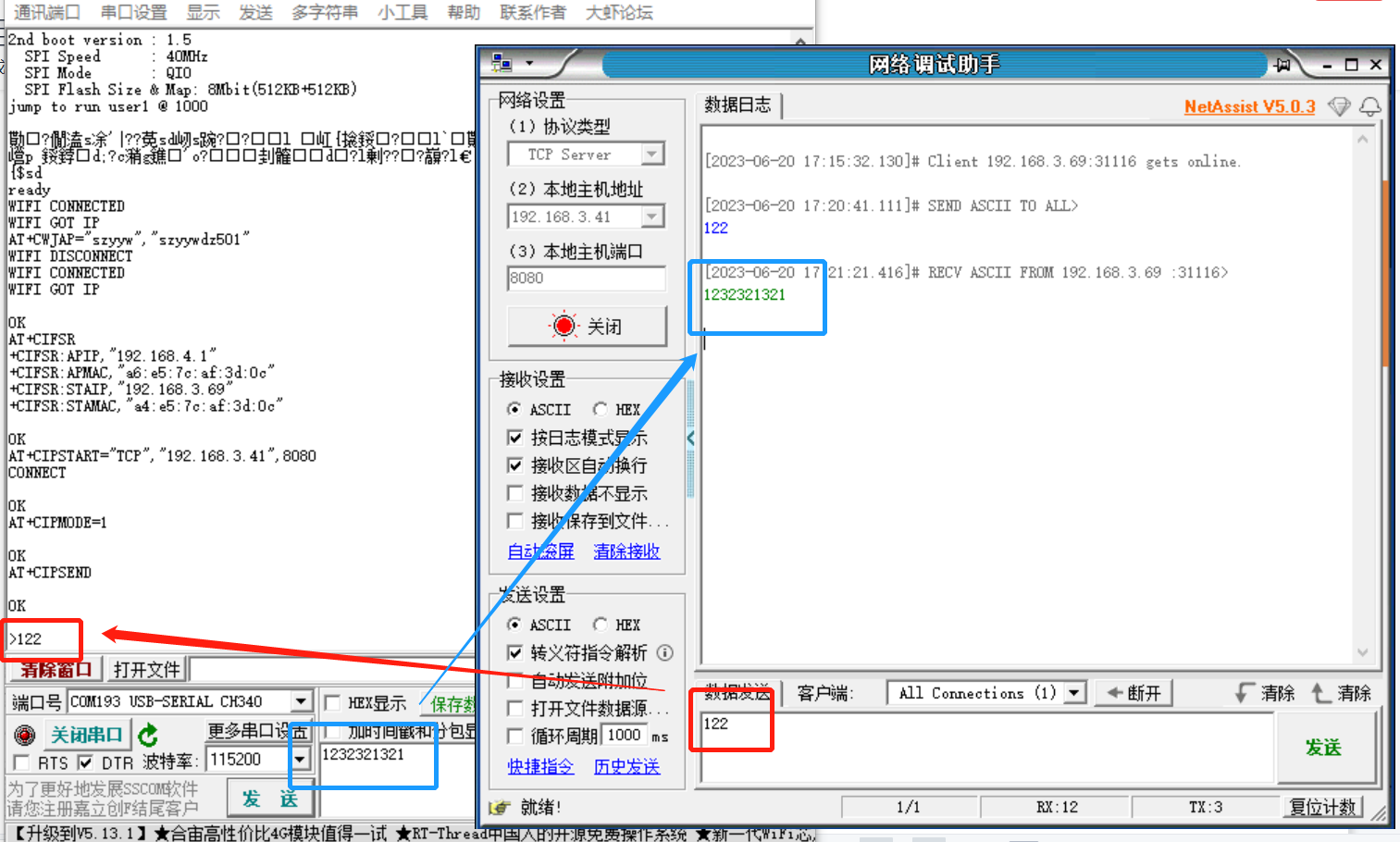The height and width of the screenshot is (842, 1400).
Task: Open the 多字符串 menu
Action: (325, 12)
